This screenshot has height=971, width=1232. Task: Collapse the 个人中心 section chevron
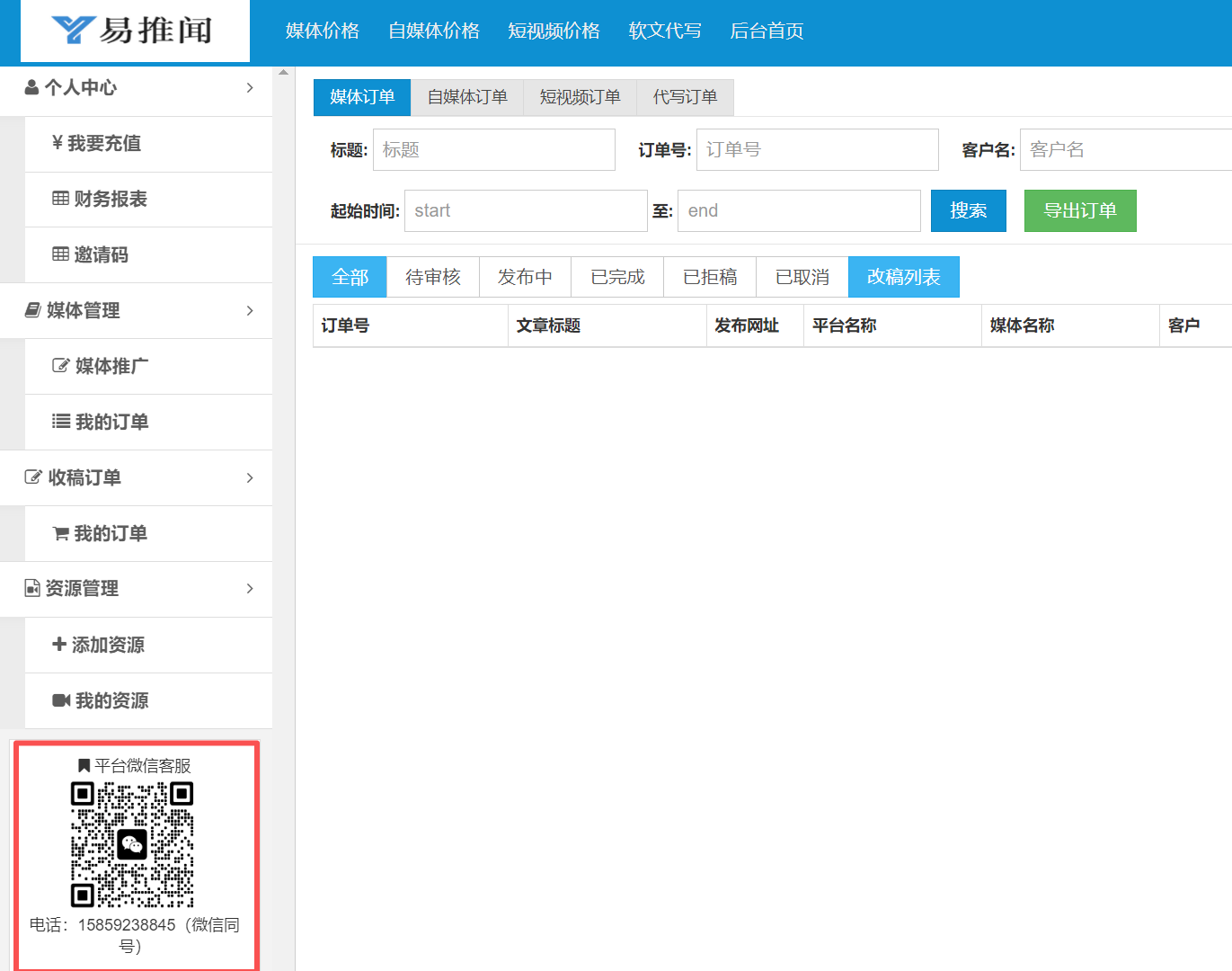click(250, 87)
